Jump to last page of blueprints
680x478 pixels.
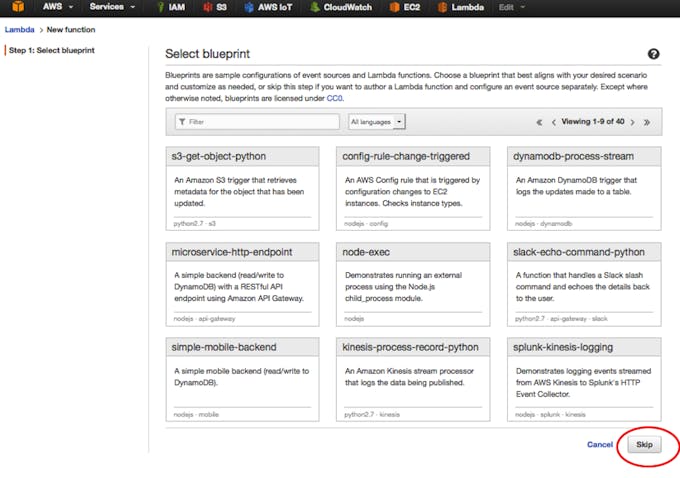click(647, 122)
